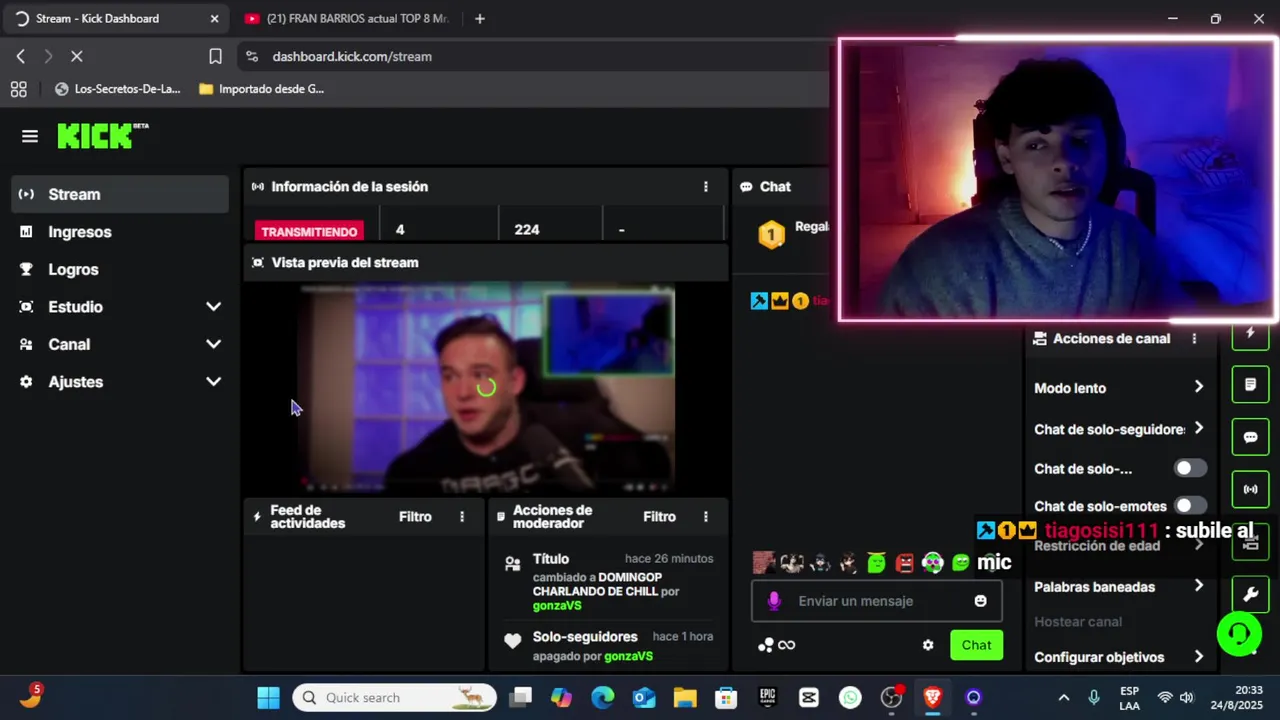Viewport: 1280px width, 720px height.
Task: Open gonzaVS link under Solo-seguidores entry
Action: pyautogui.click(x=628, y=656)
